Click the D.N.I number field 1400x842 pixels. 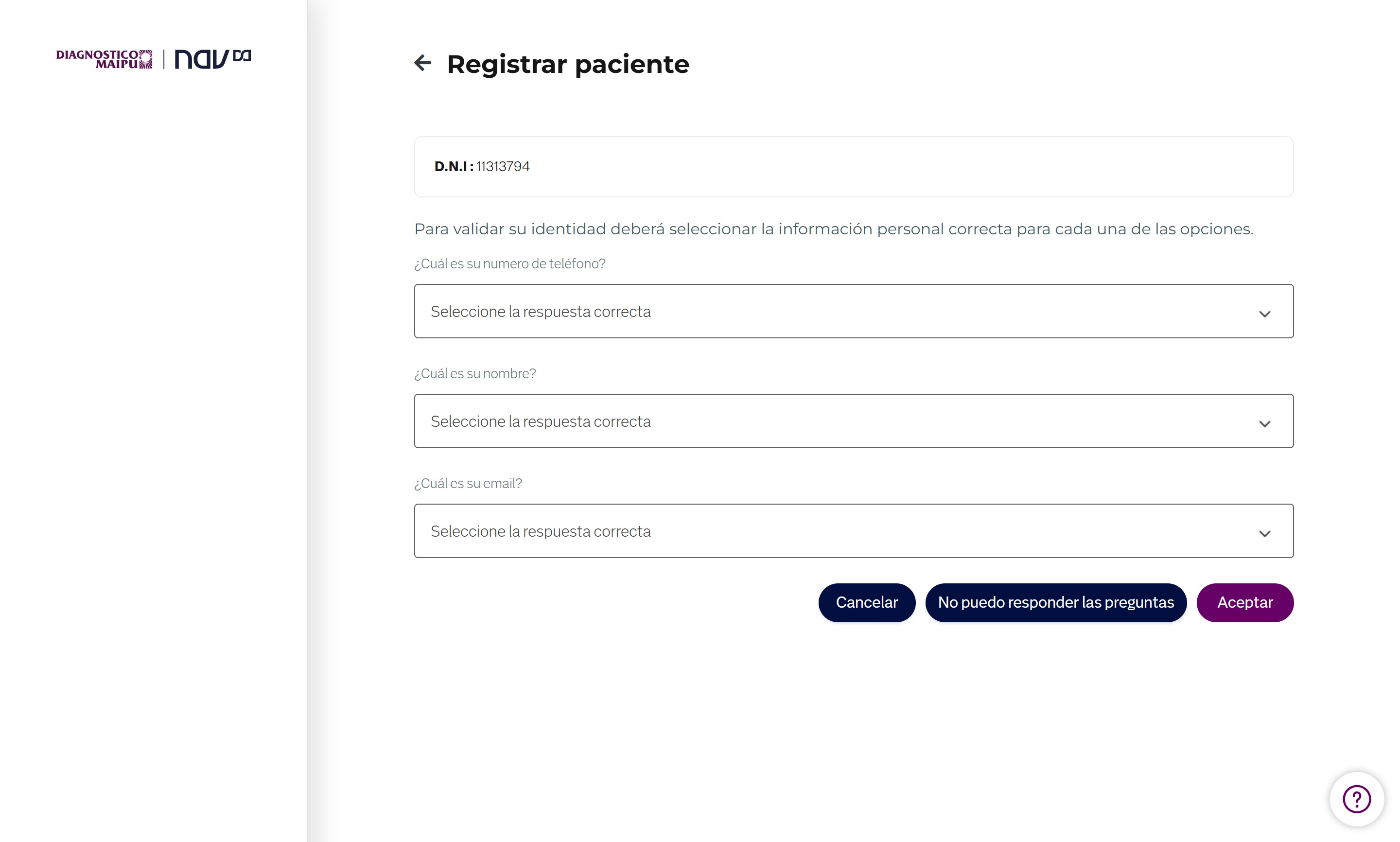(x=854, y=167)
